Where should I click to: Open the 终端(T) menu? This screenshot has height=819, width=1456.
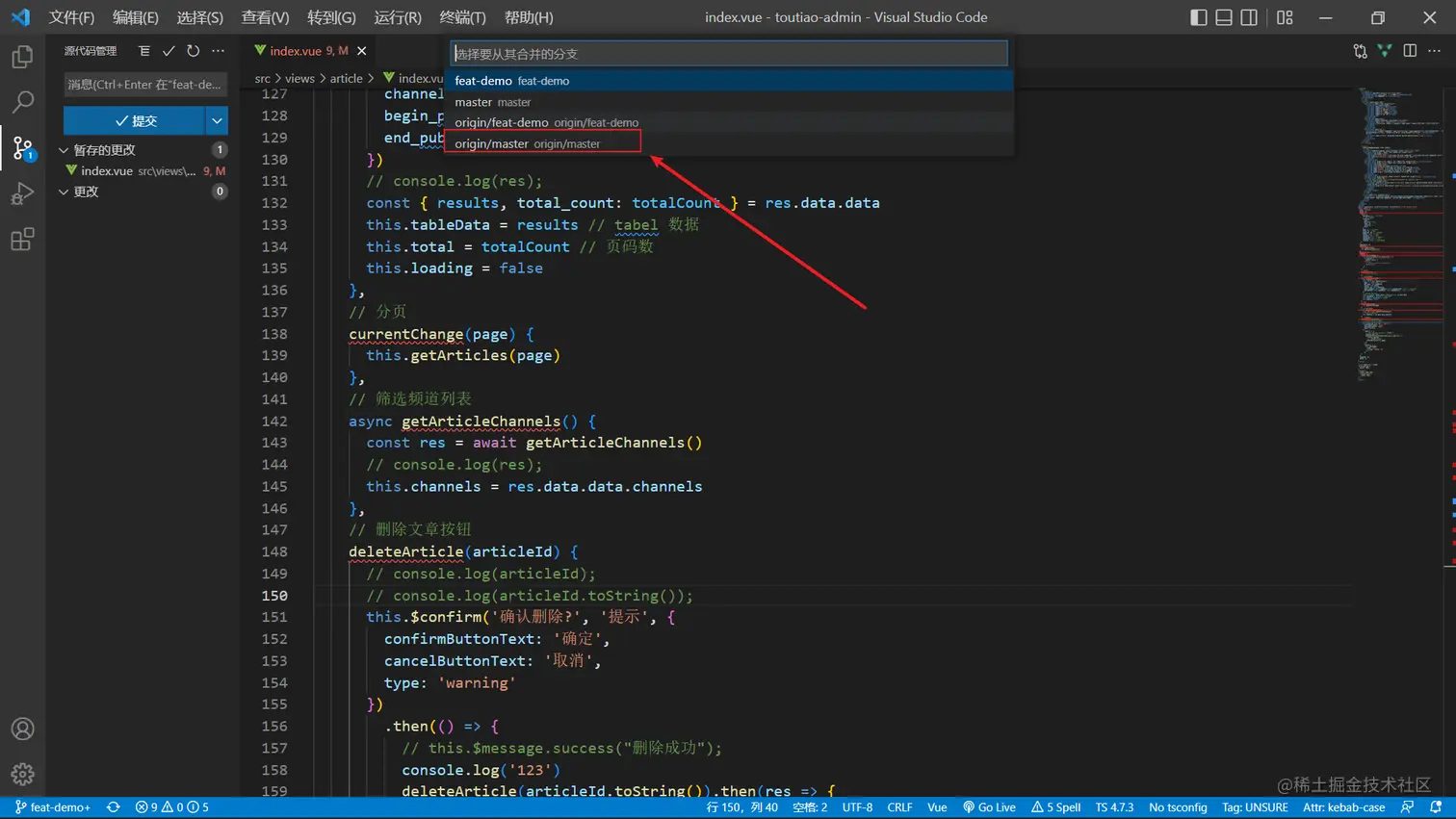pos(462,17)
